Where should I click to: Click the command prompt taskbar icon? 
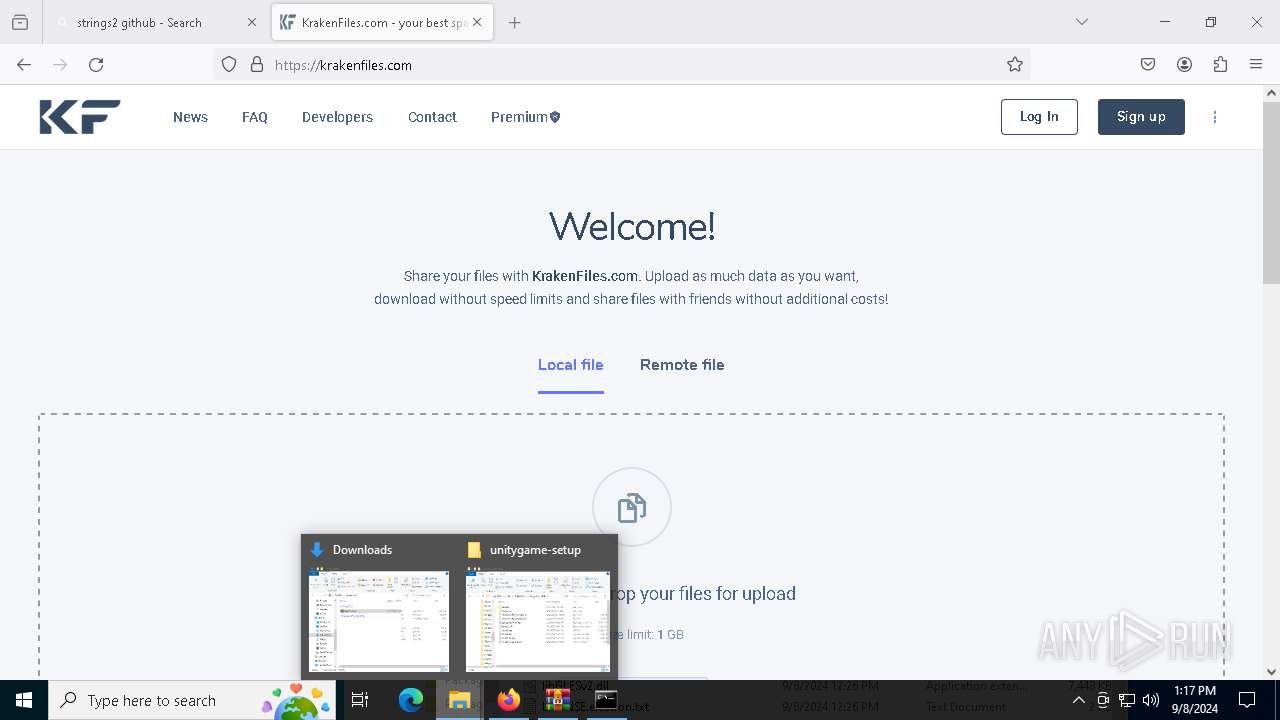click(x=606, y=700)
